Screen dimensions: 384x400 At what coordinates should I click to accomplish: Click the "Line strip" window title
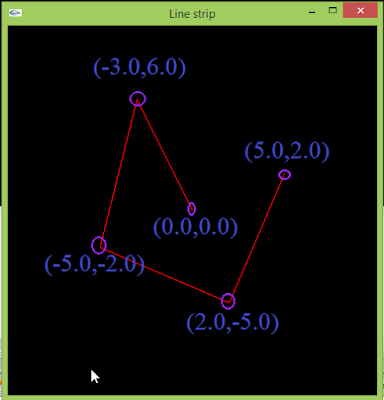click(192, 14)
